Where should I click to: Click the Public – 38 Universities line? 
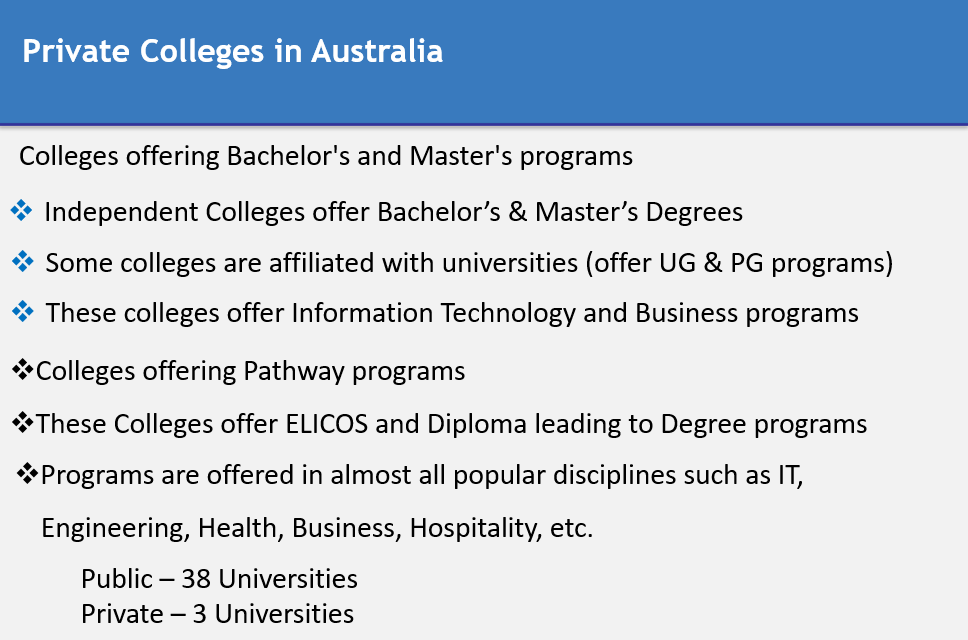click(219, 579)
